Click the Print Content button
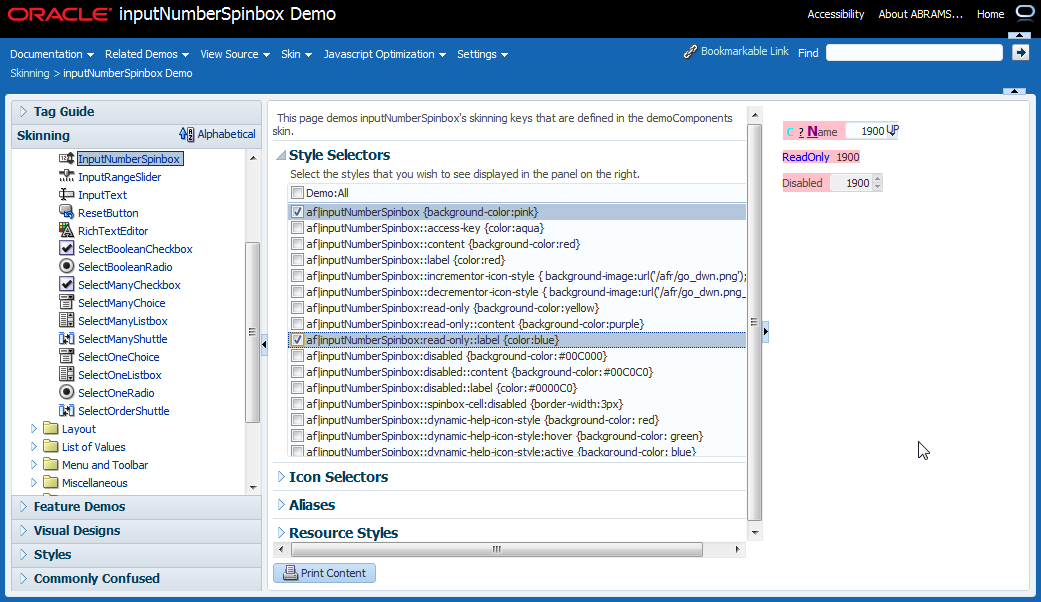 pos(325,573)
